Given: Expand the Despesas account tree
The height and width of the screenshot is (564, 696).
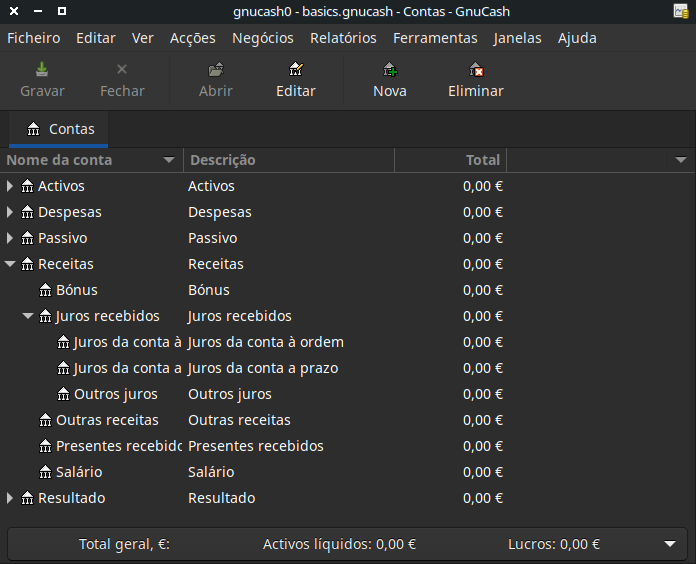Looking at the screenshot, I should tap(10, 212).
